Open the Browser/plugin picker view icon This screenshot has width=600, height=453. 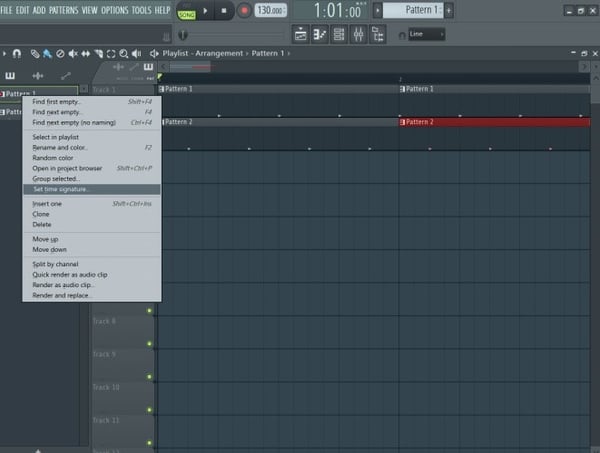click(x=378, y=34)
